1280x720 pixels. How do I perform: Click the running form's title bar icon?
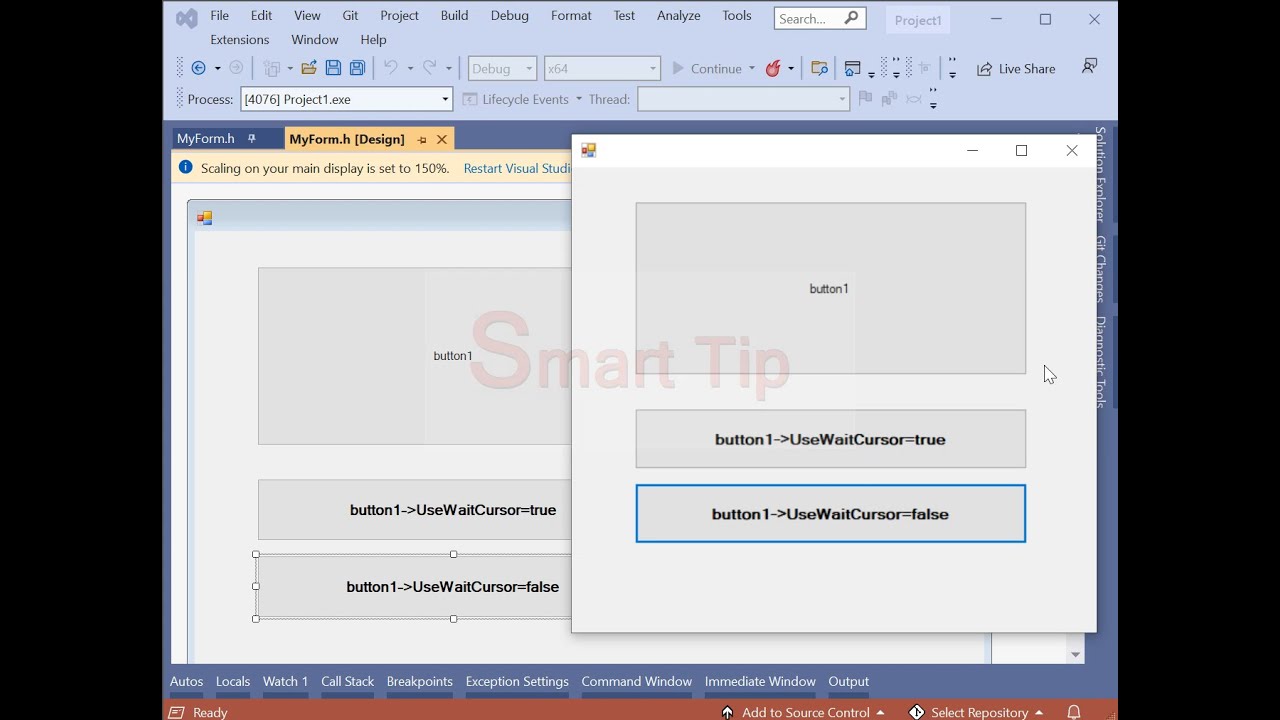pyautogui.click(x=588, y=150)
